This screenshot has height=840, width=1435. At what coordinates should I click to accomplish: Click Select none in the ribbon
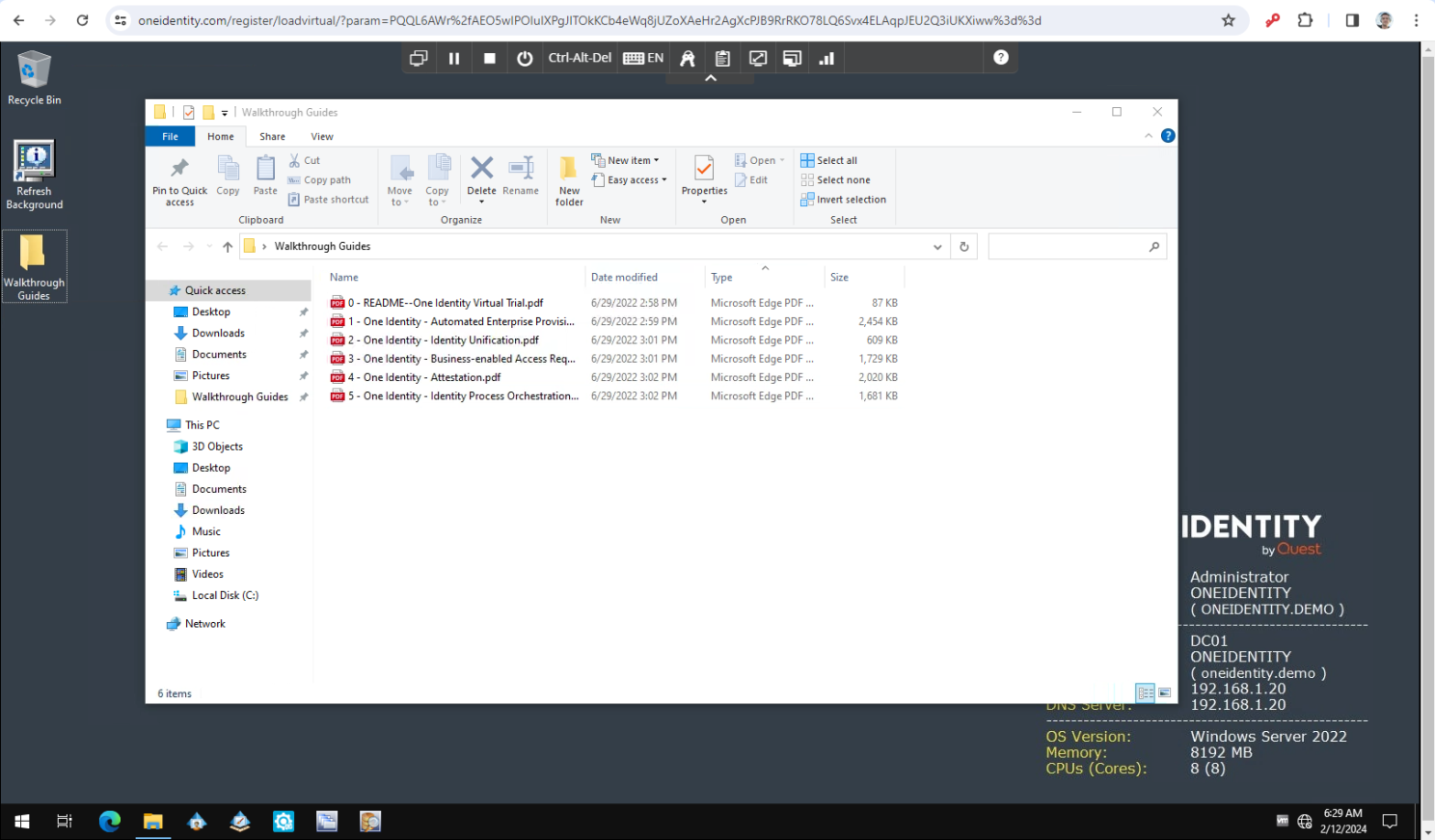click(x=835, y=180)
